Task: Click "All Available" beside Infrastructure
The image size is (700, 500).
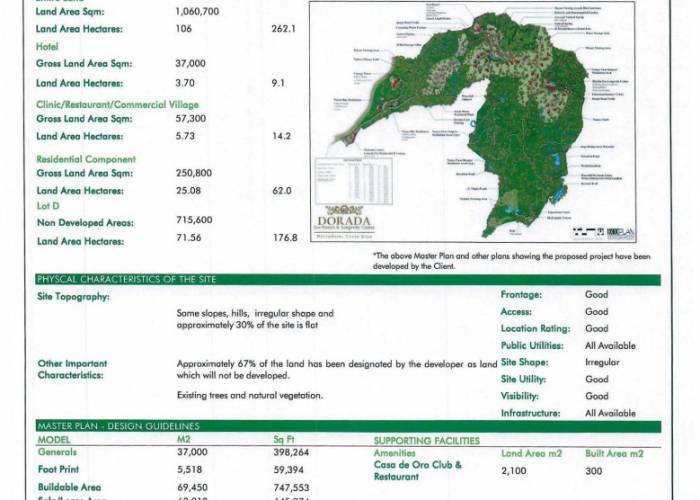Action: coord(610,413)
